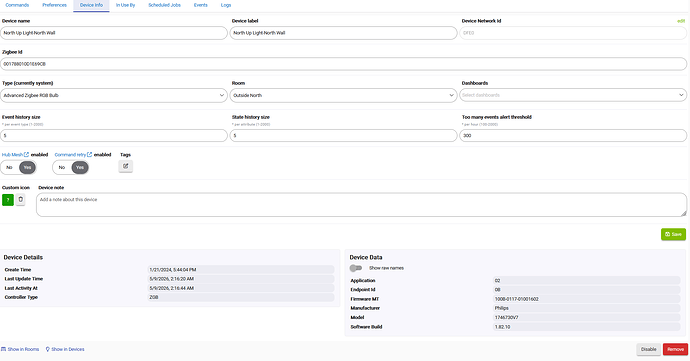
Task: Open the Commands tab
Action: point(17,5)
